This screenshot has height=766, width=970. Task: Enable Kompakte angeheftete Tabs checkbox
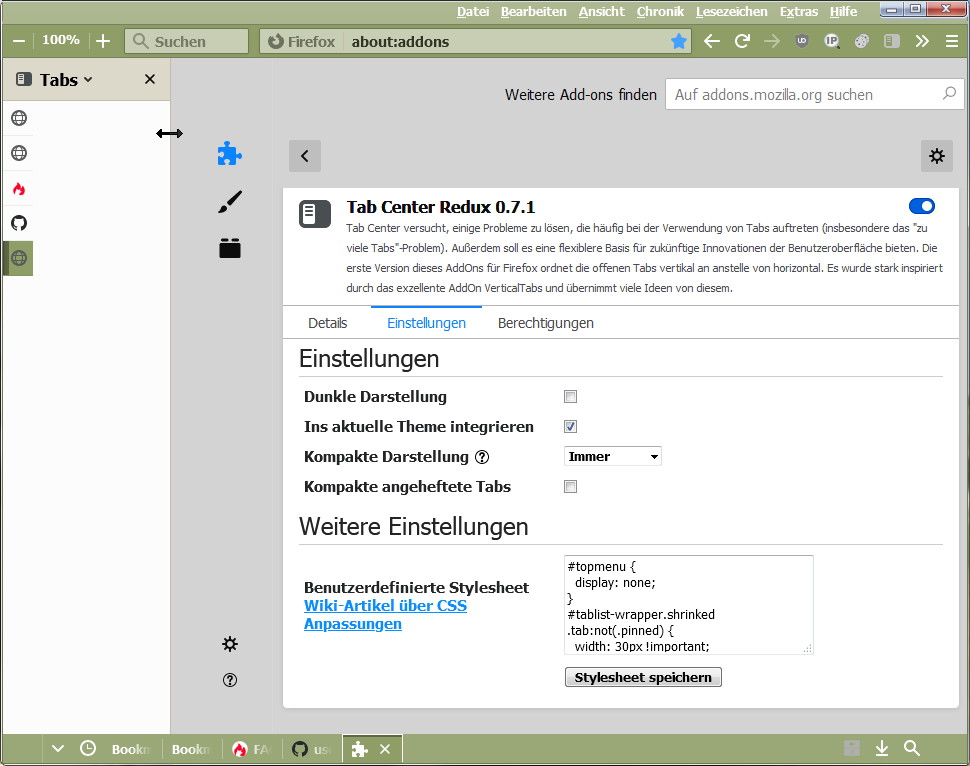tap(570, 487)
